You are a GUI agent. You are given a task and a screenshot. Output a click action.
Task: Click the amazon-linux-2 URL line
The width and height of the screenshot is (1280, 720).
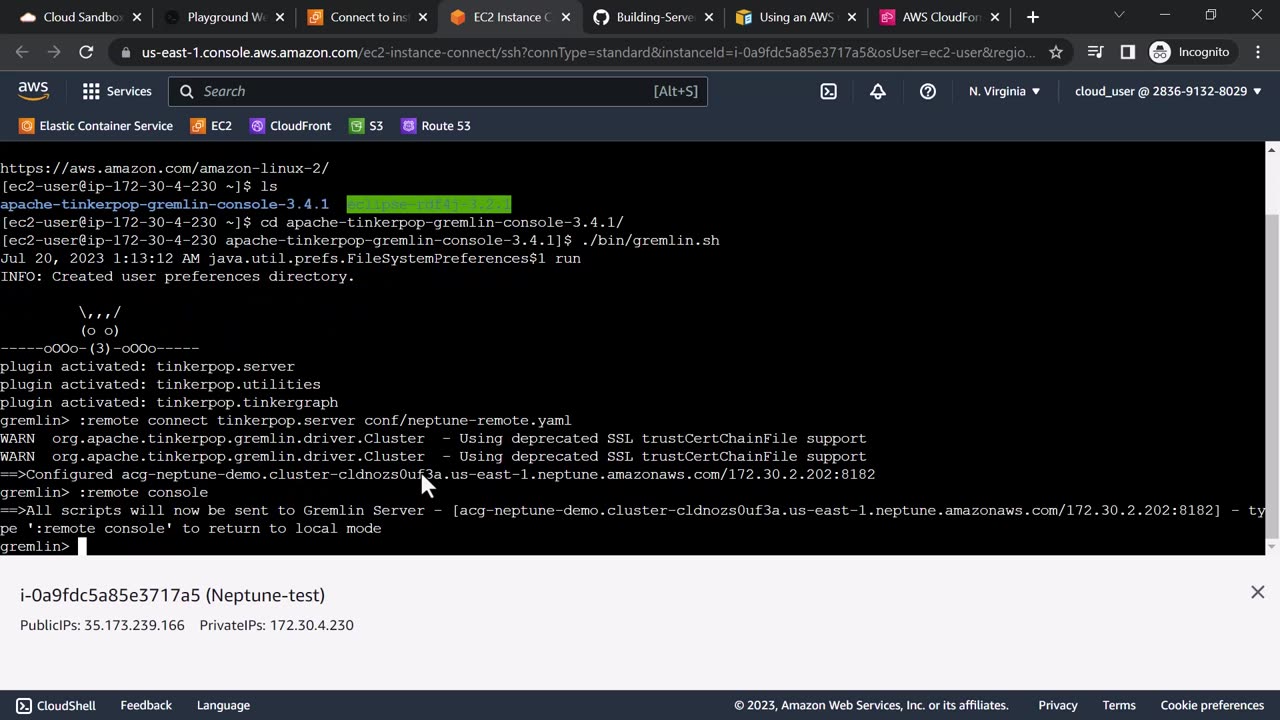pos(164,168)
